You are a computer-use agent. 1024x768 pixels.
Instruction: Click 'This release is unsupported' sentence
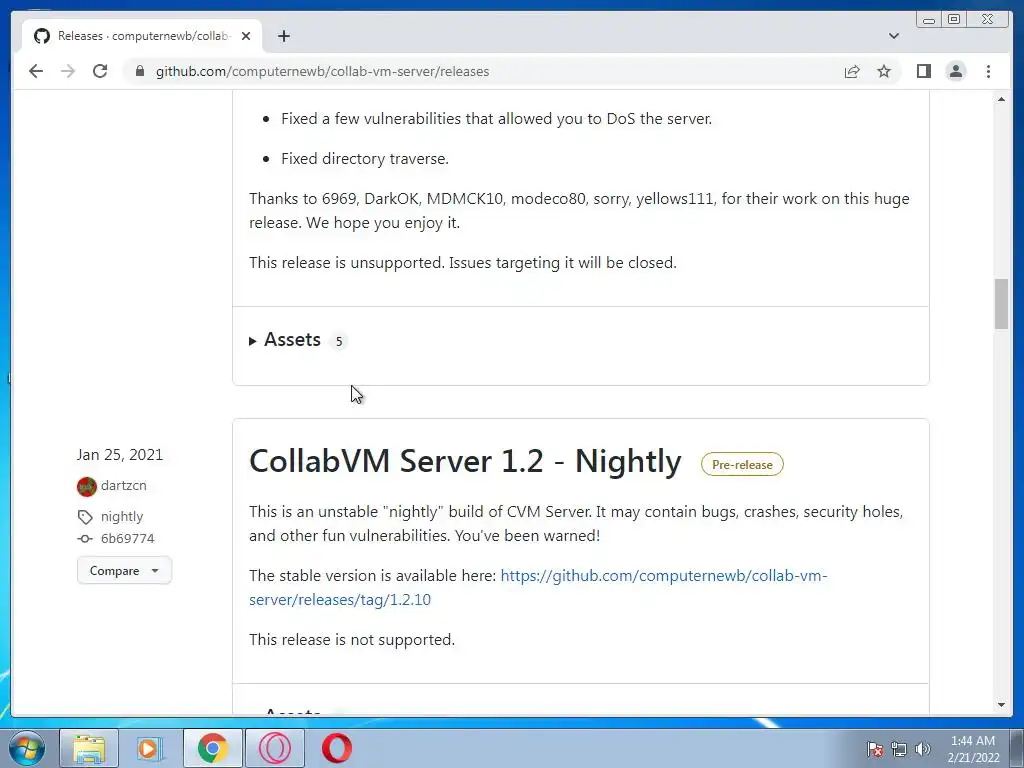pyautogui.click(x=462, y=263)
